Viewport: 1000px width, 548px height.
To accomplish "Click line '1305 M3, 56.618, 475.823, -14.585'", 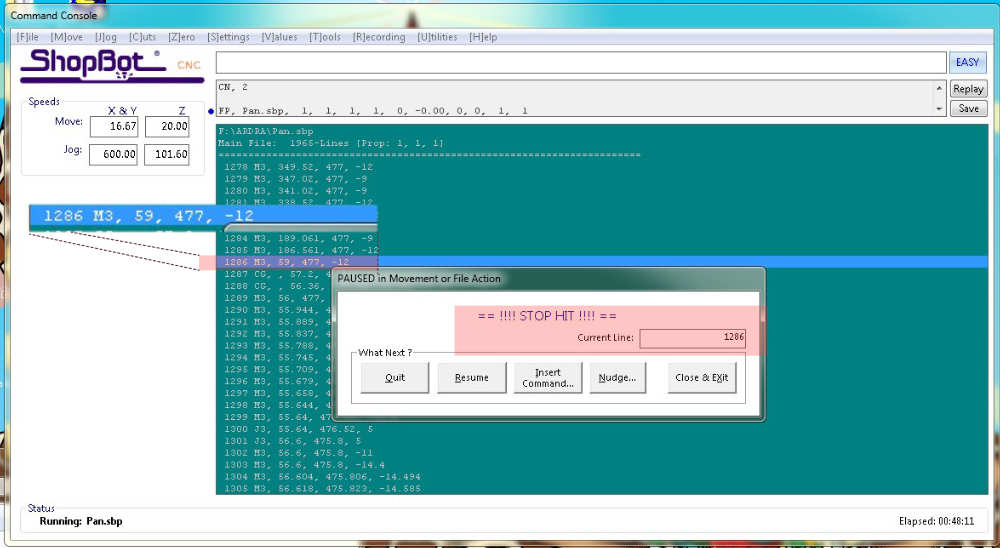I will pyautogui.click(x=322, y=489).
